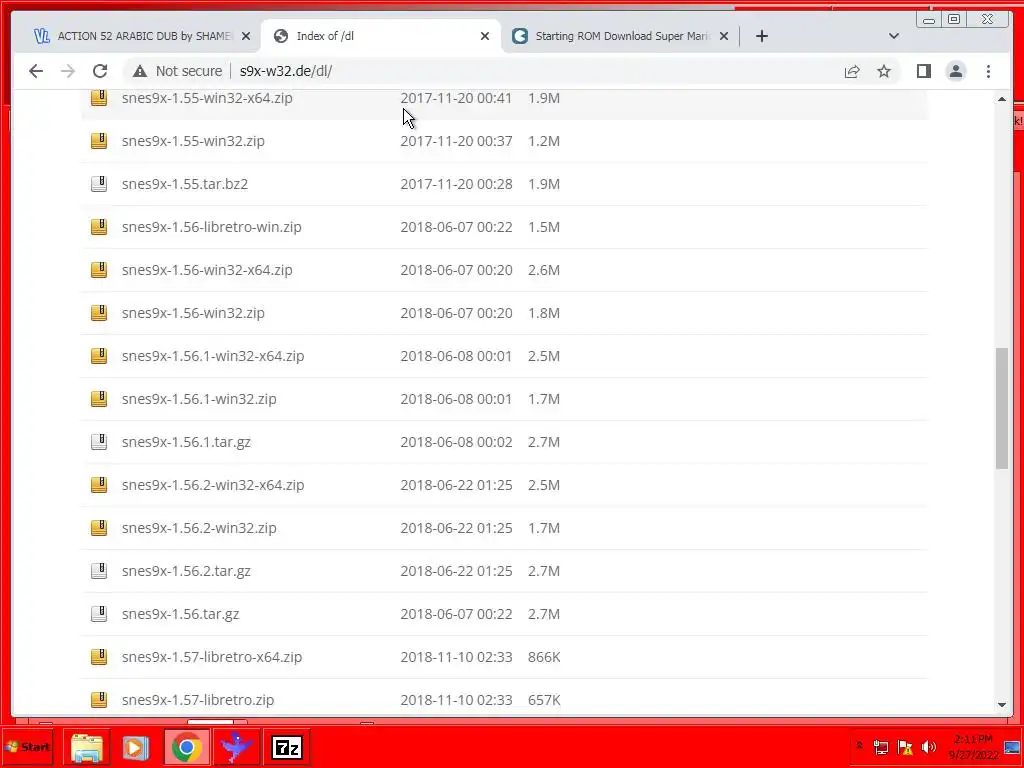Click zip icon beside snes9x-1.56.1-win32-x64.zip

pos(99,356)
